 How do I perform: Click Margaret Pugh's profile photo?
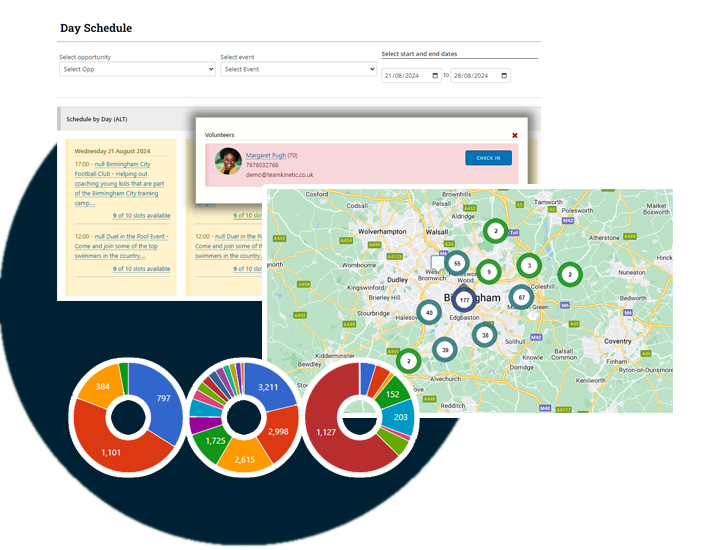(x=227, y=163)
